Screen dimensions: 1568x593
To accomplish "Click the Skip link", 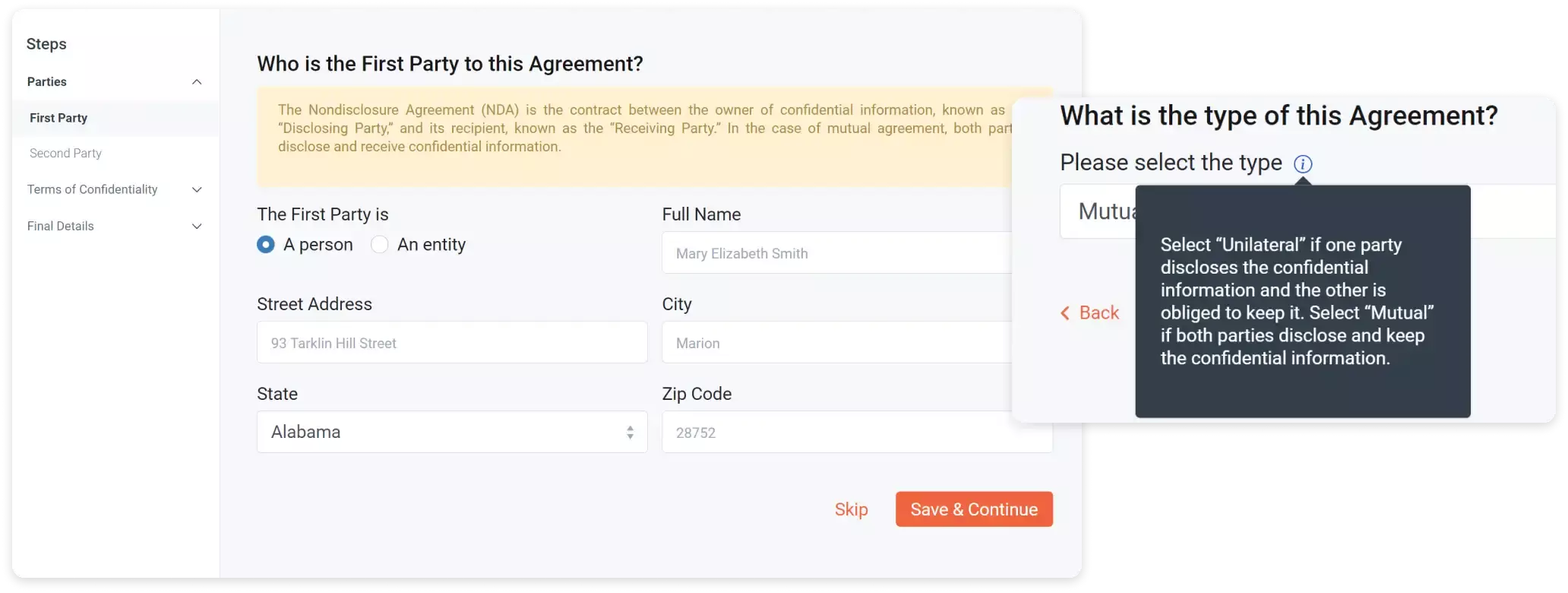I will [x=851, y=509].
